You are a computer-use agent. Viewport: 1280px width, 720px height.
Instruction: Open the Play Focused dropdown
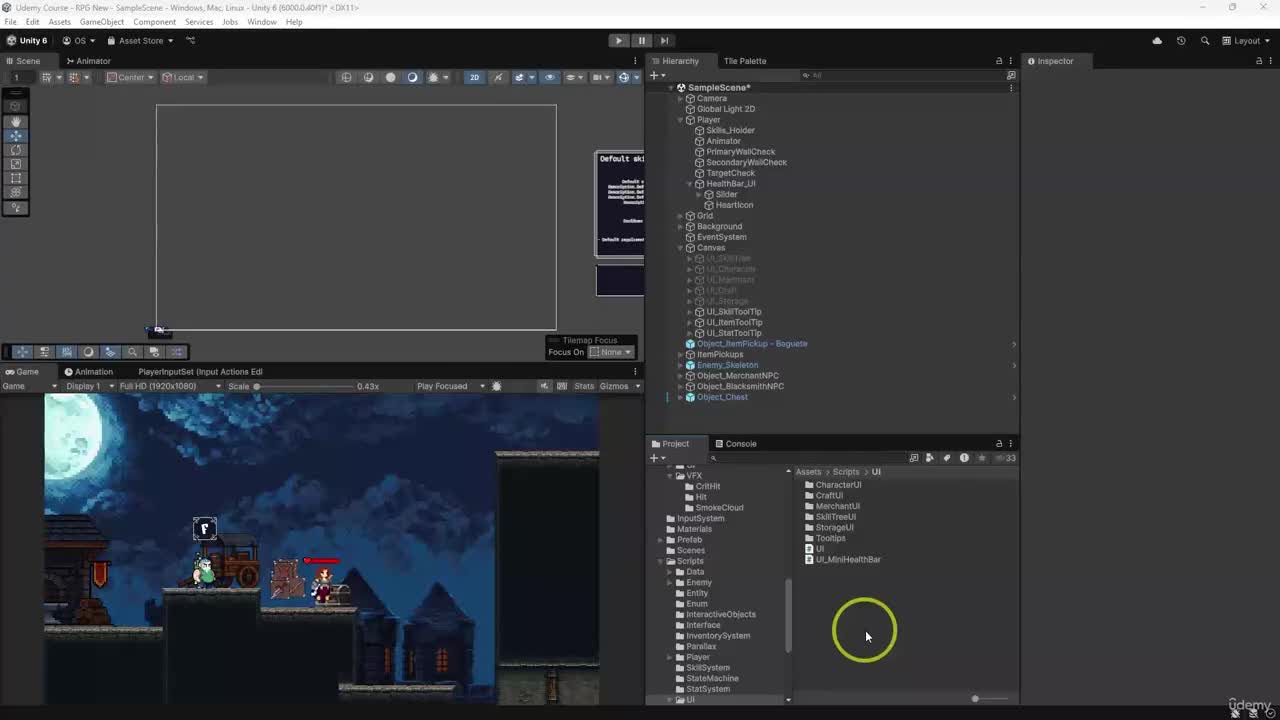[450, 386]
